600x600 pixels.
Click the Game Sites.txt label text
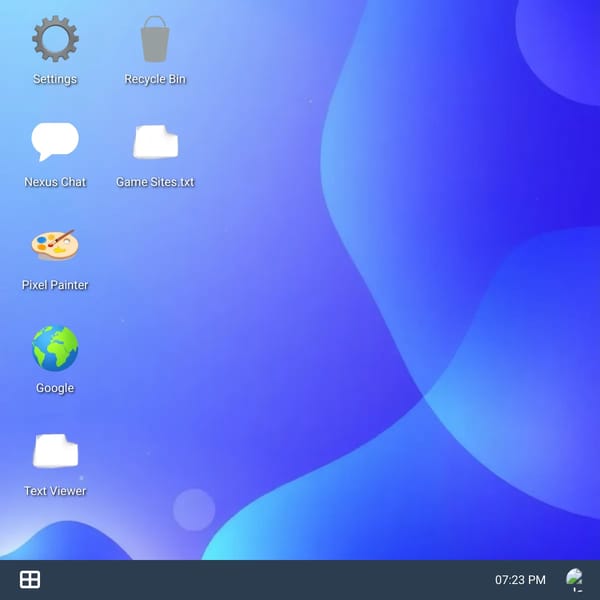tap(155, 182)
